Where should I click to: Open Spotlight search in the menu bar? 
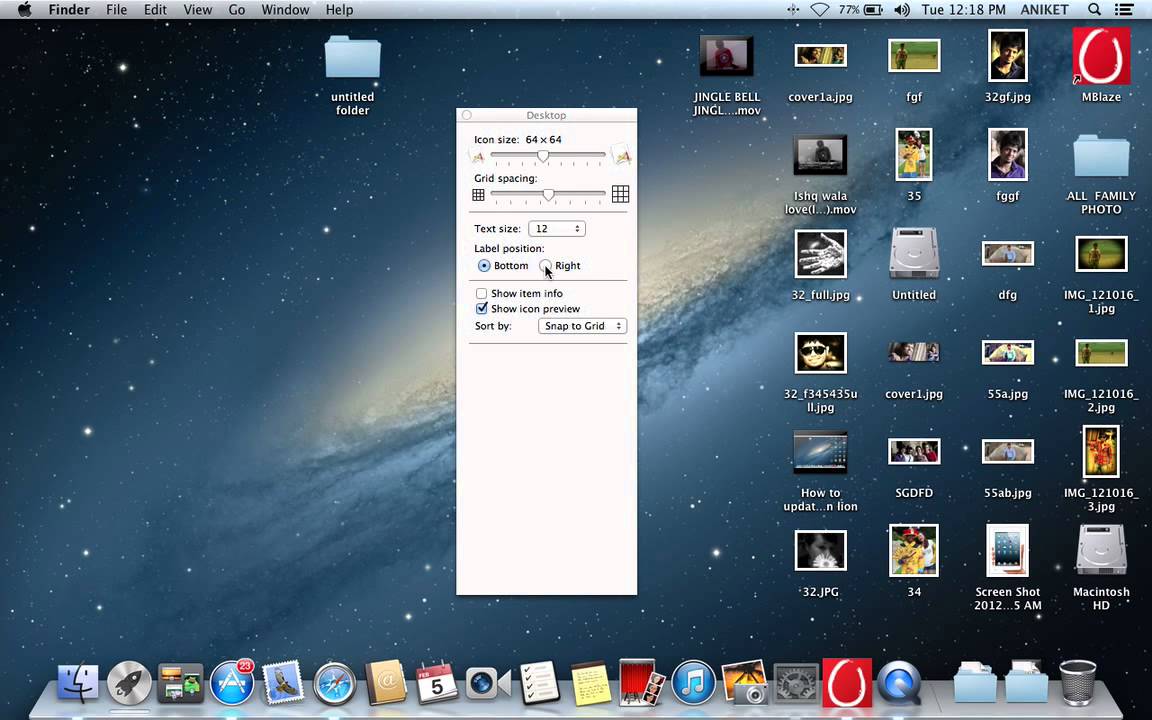[1095, 9]
